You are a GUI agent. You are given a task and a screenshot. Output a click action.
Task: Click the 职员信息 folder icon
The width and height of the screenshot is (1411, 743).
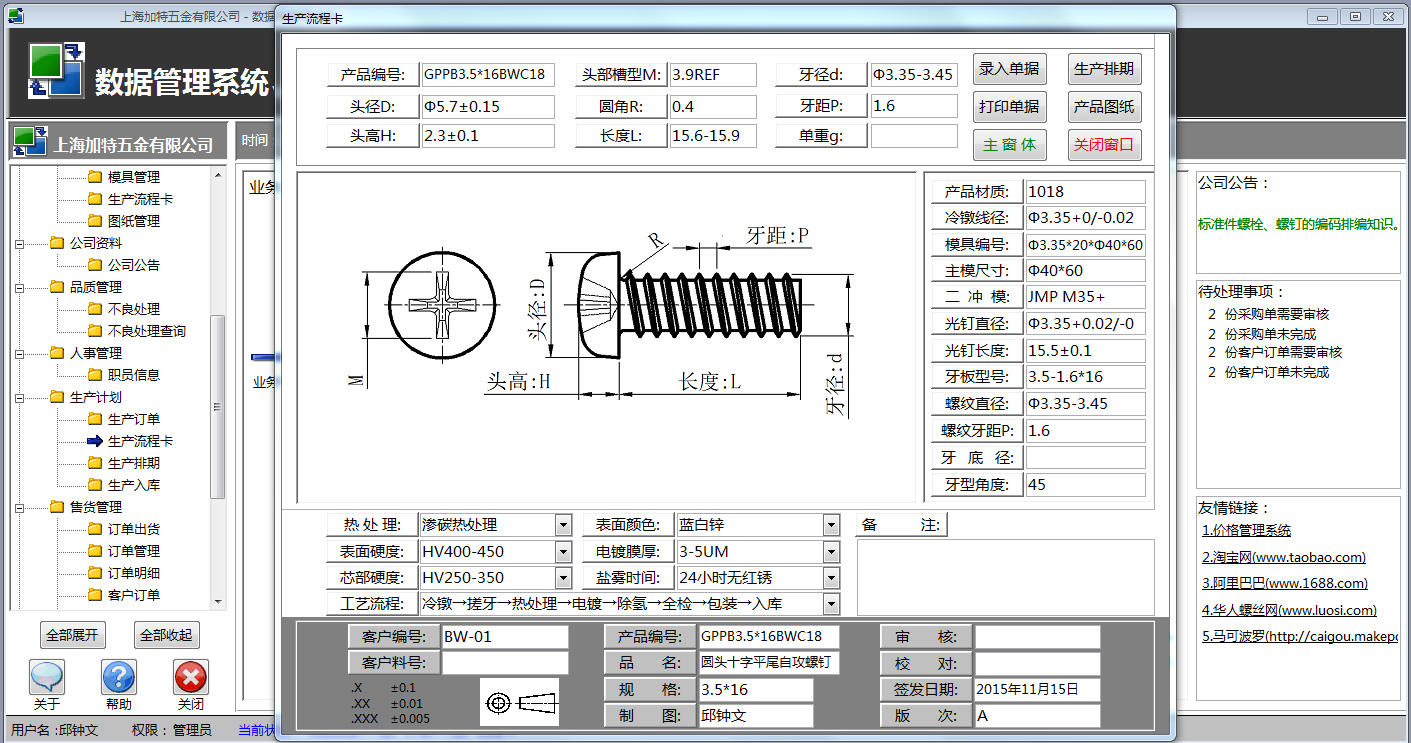click(95, 375)
